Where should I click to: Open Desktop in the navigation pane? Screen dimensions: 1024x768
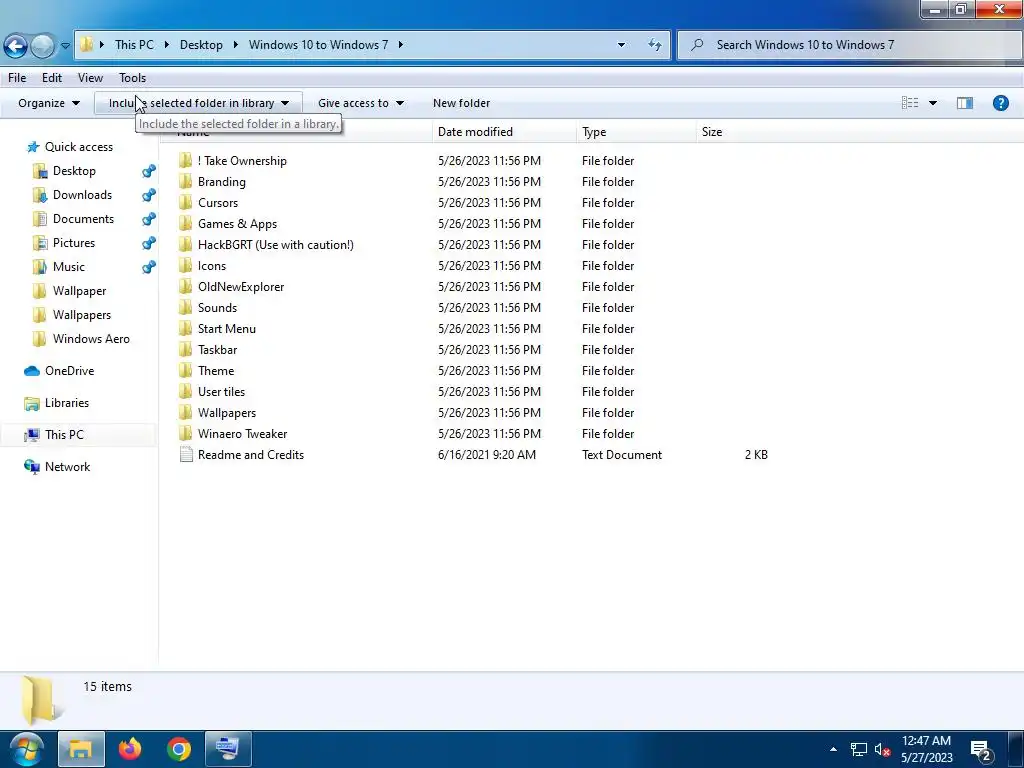pyautogui.click(x=74, y=171)
